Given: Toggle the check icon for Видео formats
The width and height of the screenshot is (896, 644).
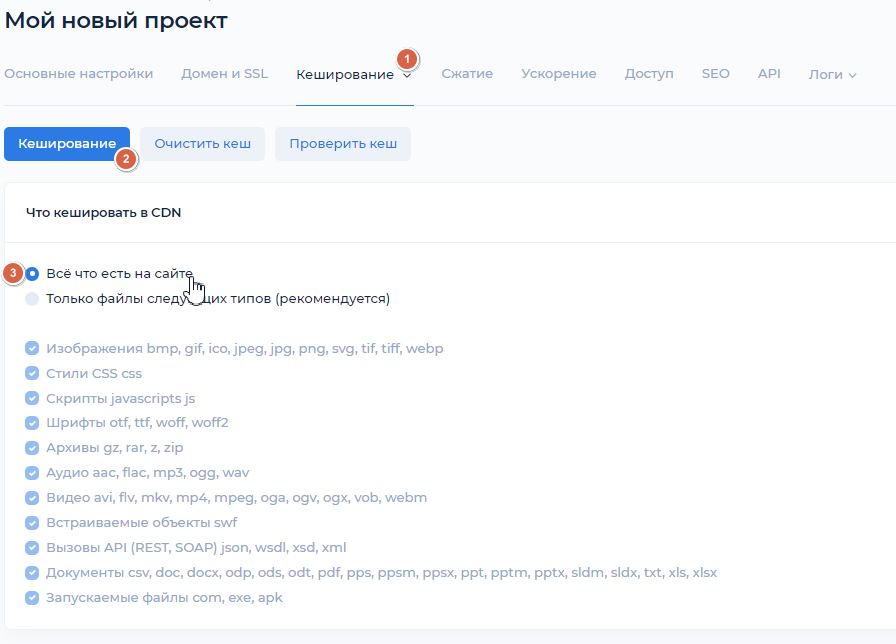Looking at the screenshot, I should tap(30, 497).
